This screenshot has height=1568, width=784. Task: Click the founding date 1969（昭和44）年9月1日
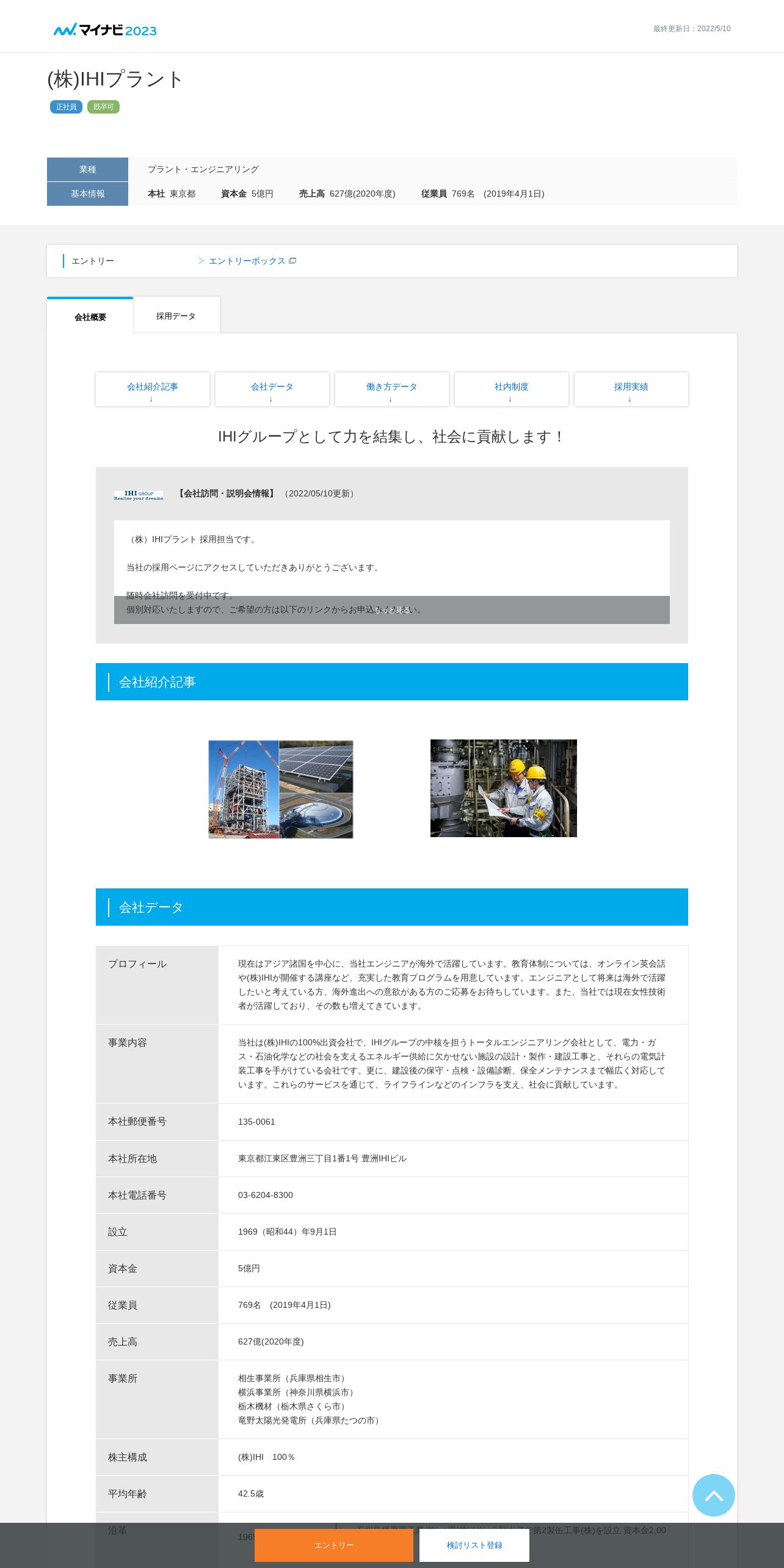click(288, 1232)
